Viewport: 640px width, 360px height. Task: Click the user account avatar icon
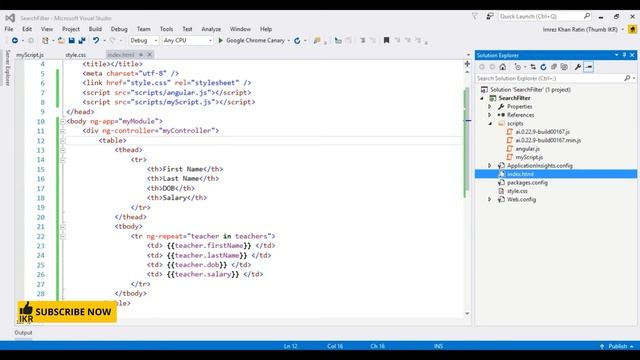click(632, 29)
